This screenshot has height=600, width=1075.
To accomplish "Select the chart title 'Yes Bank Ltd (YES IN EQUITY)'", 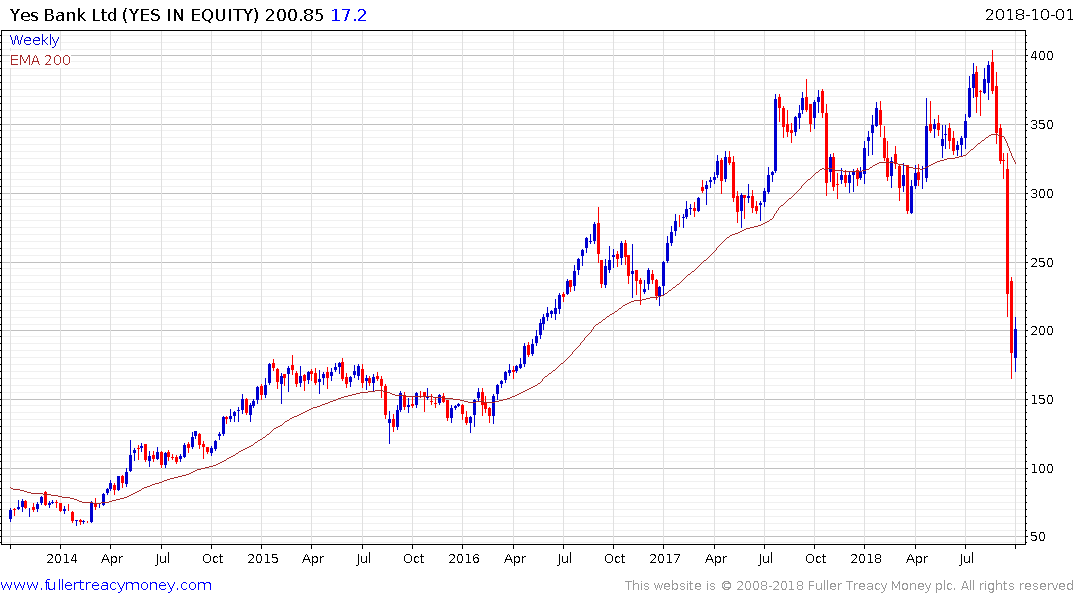I will tap(134, 15).
